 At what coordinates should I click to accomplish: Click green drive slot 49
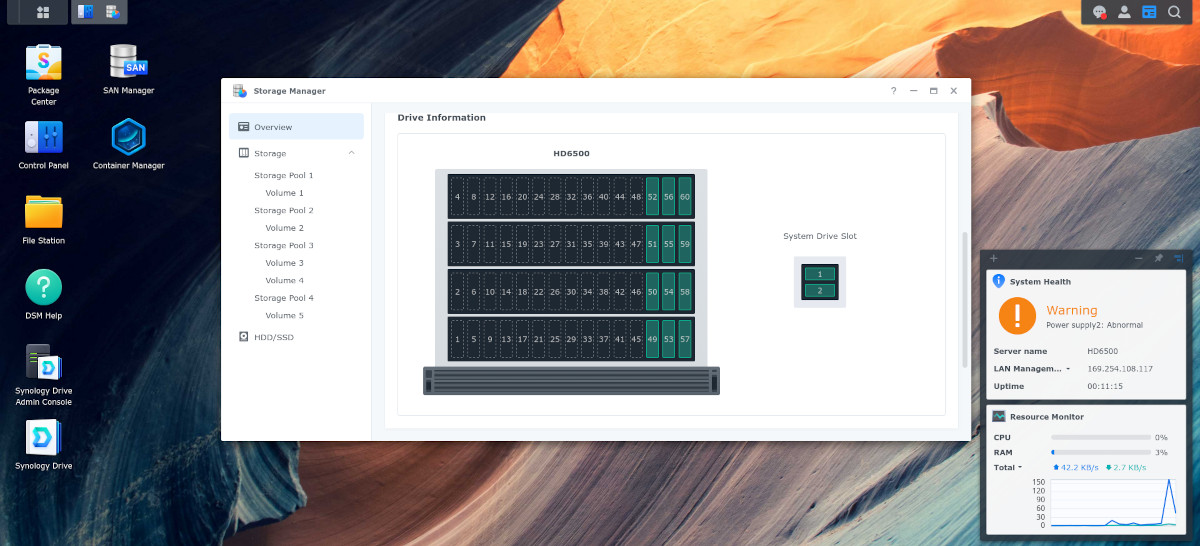[x=653, y=339]
